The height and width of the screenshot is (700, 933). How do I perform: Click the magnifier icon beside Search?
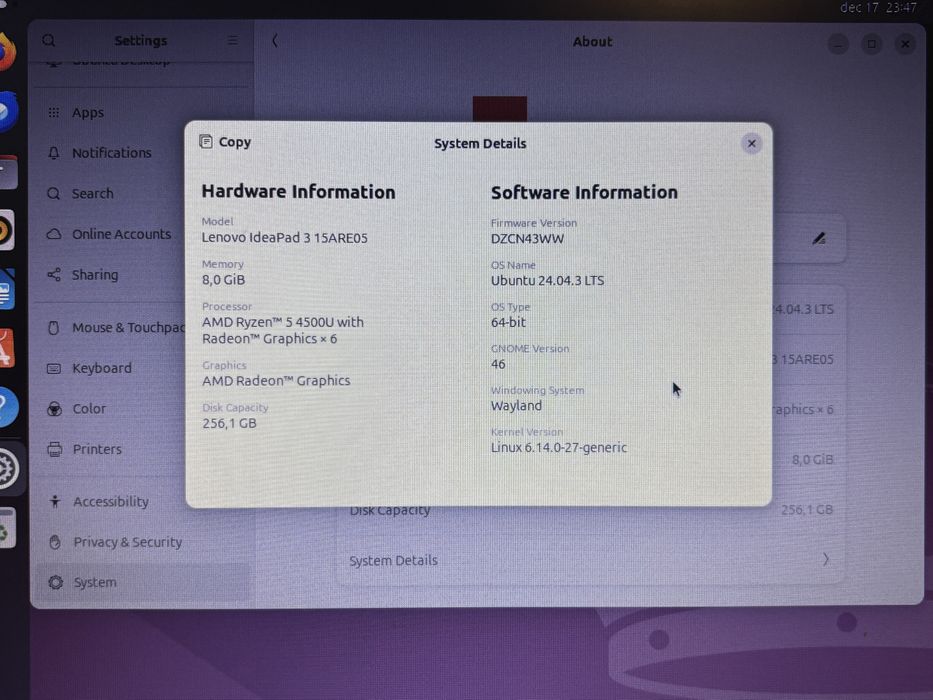54,193
